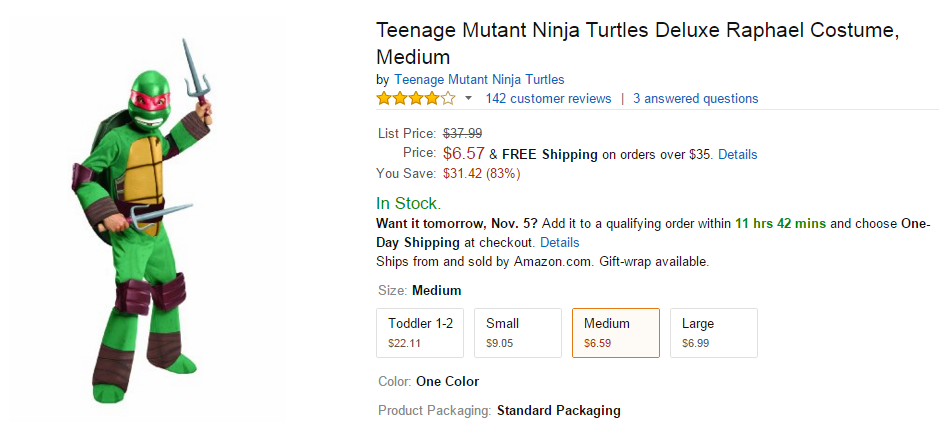Click the One Color label
Viewport: 939px width, 422px height.
447,381
